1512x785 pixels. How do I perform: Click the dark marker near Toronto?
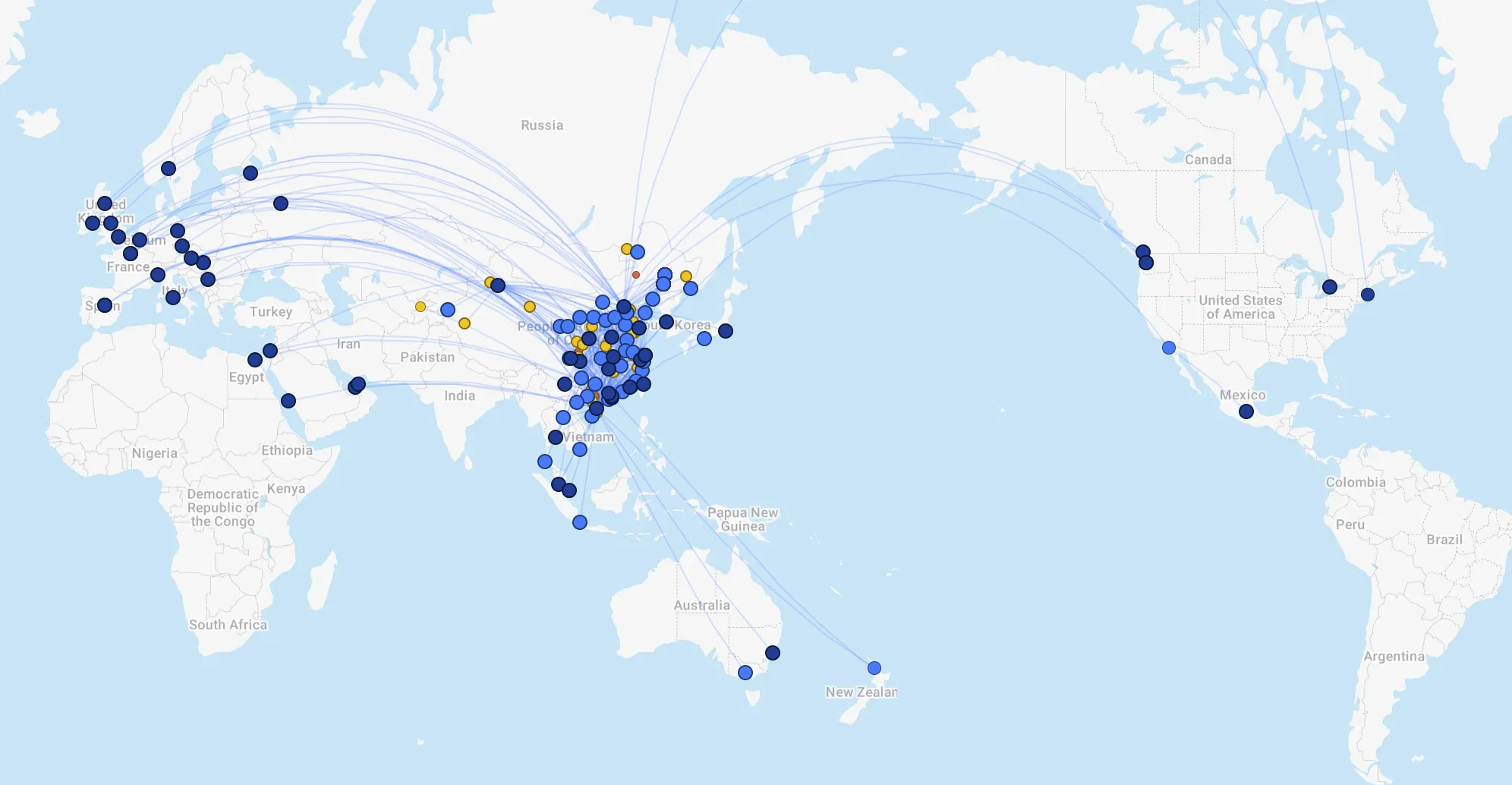(1330, 287)
